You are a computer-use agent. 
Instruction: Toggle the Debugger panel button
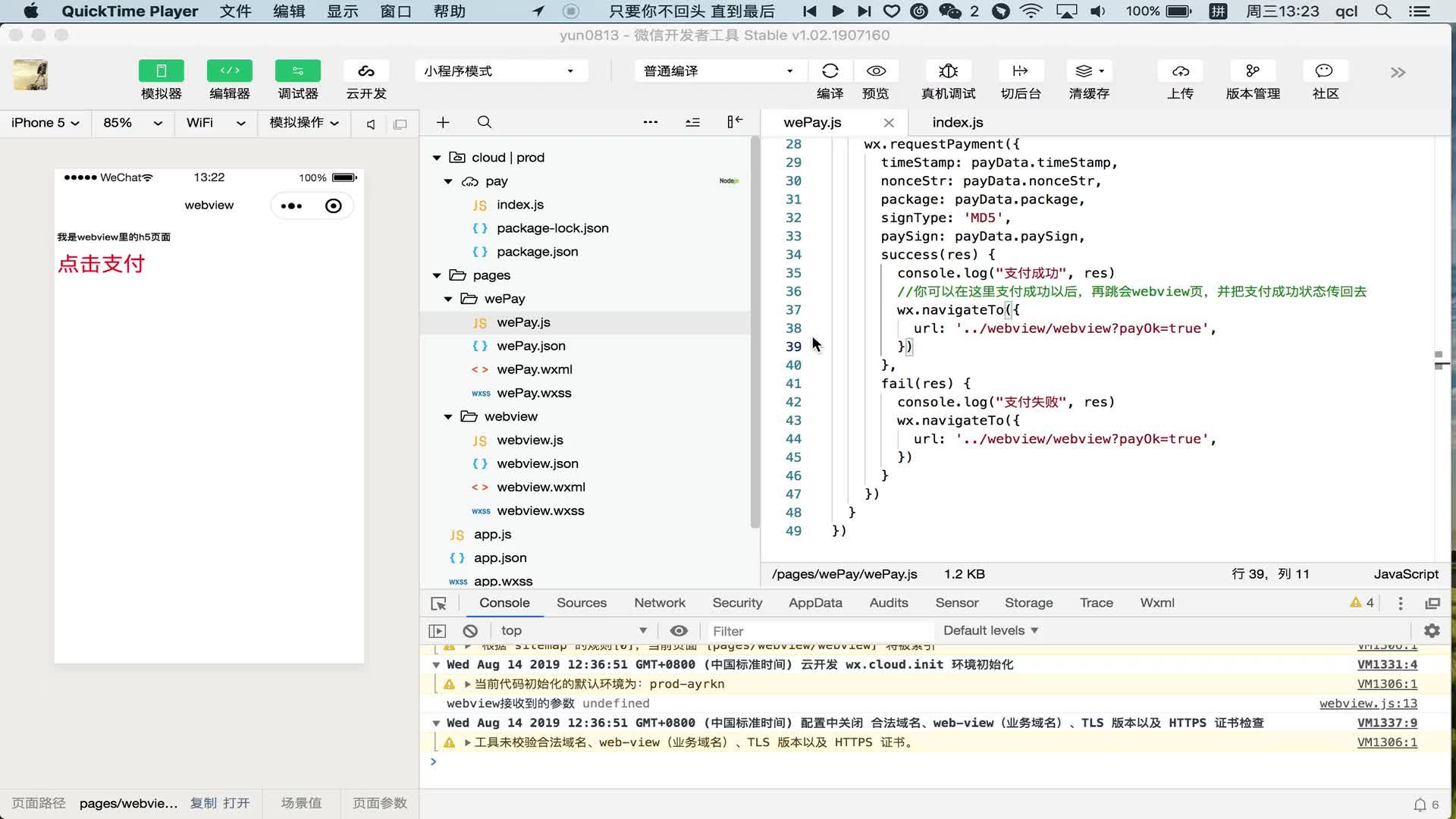(297, 71)
